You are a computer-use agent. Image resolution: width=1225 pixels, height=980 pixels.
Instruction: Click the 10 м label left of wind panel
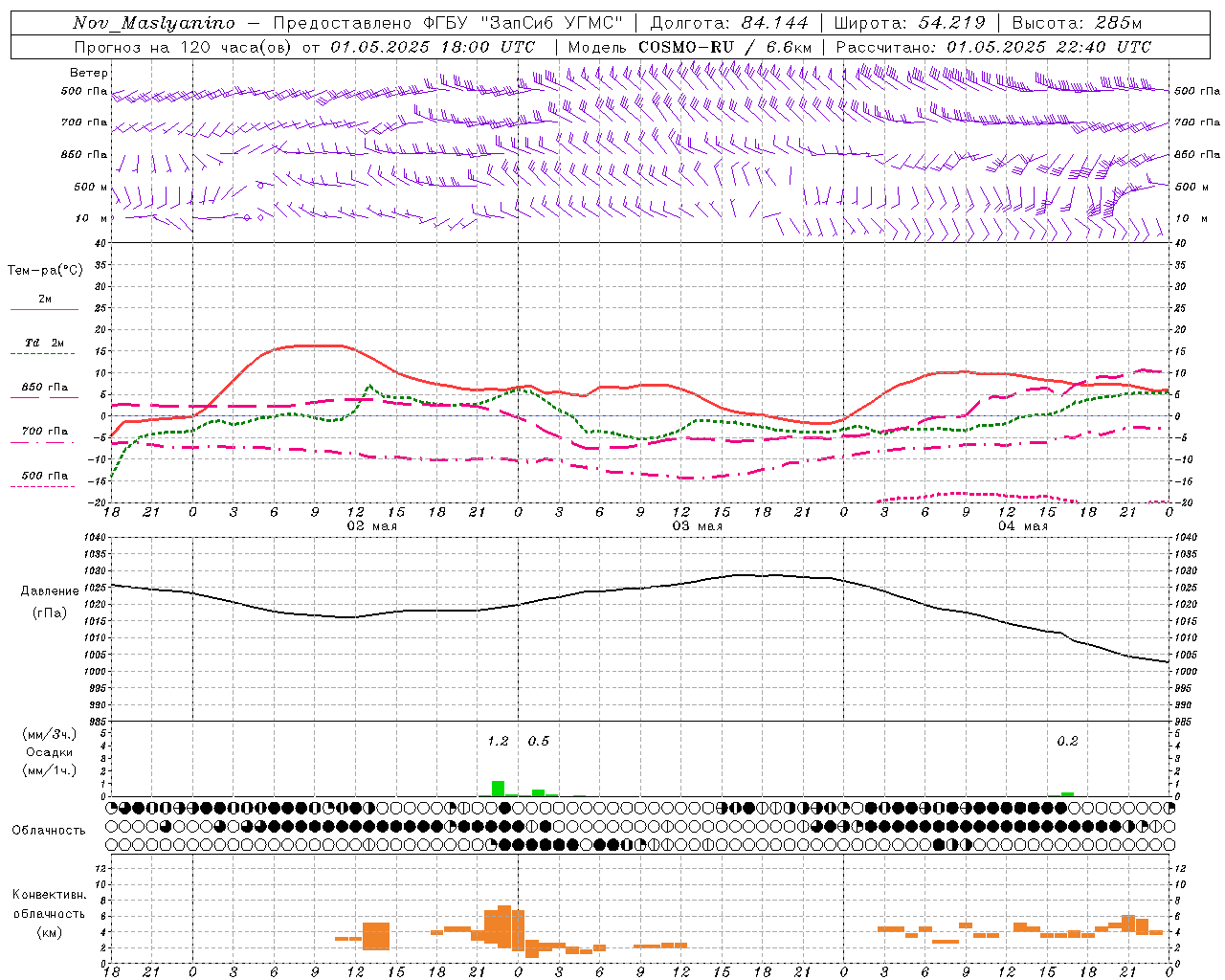point(93,218)
